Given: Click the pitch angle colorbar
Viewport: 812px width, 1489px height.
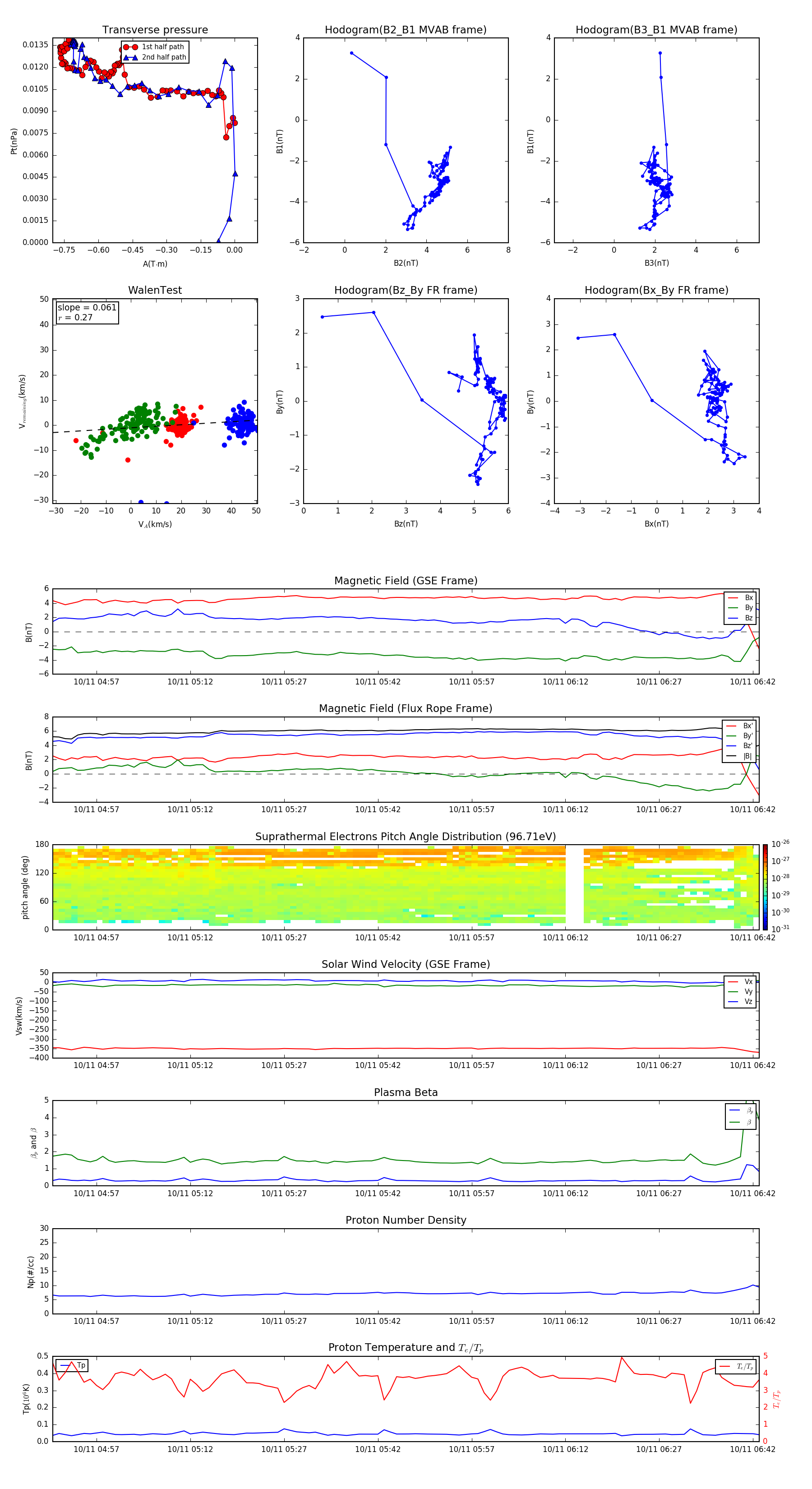Looking at the screenshot, I should [x=765, y=887].
